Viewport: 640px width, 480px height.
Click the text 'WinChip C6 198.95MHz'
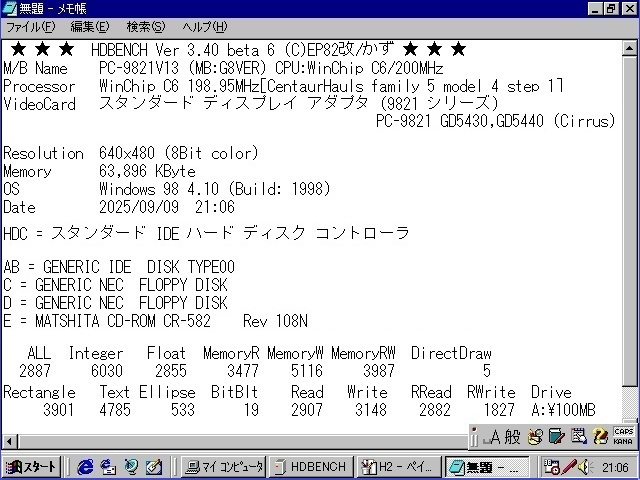(180, 86)
